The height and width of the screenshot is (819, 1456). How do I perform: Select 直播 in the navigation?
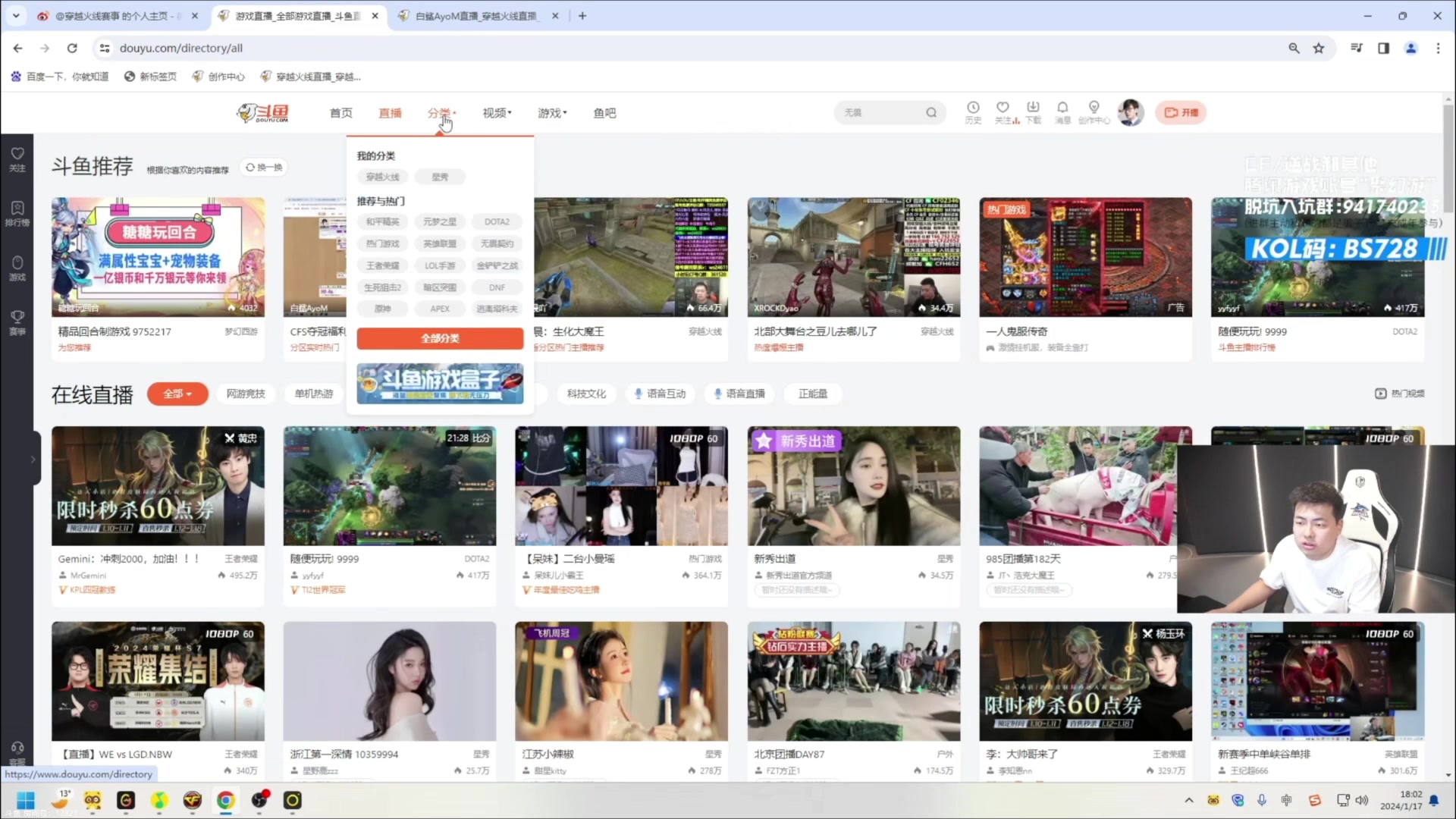(390, 113)
